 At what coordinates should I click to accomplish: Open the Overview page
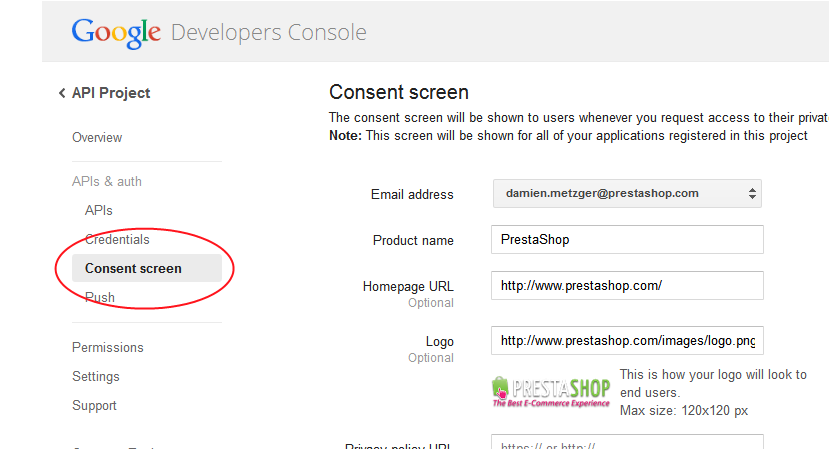(97, 138)
